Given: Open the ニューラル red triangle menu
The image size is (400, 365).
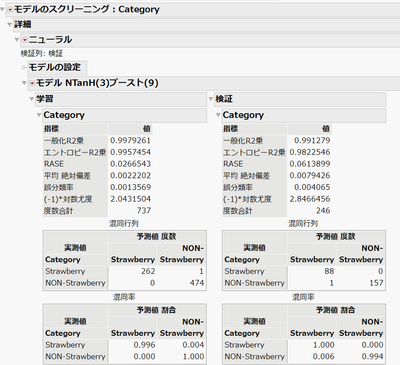Looking at the screenshot, I should (x=24, y=40).
